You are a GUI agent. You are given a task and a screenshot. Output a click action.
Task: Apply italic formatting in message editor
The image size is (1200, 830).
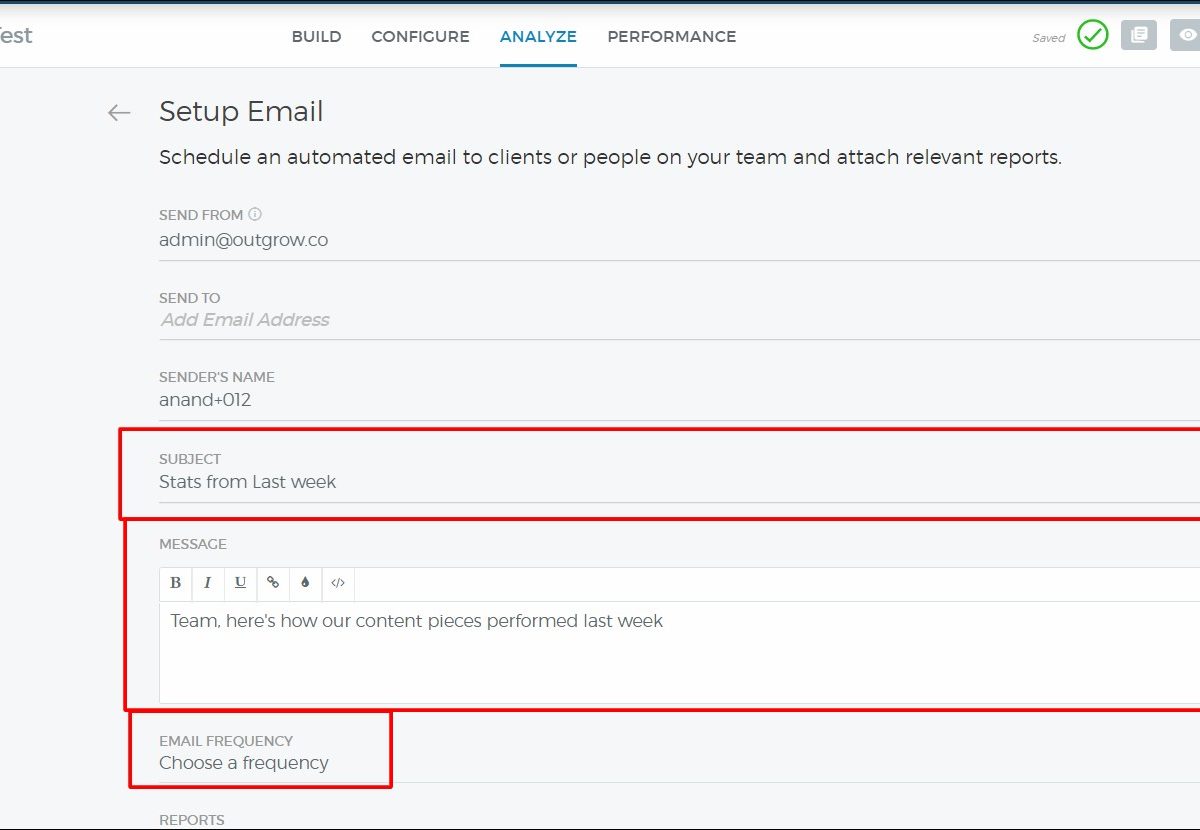208,583
